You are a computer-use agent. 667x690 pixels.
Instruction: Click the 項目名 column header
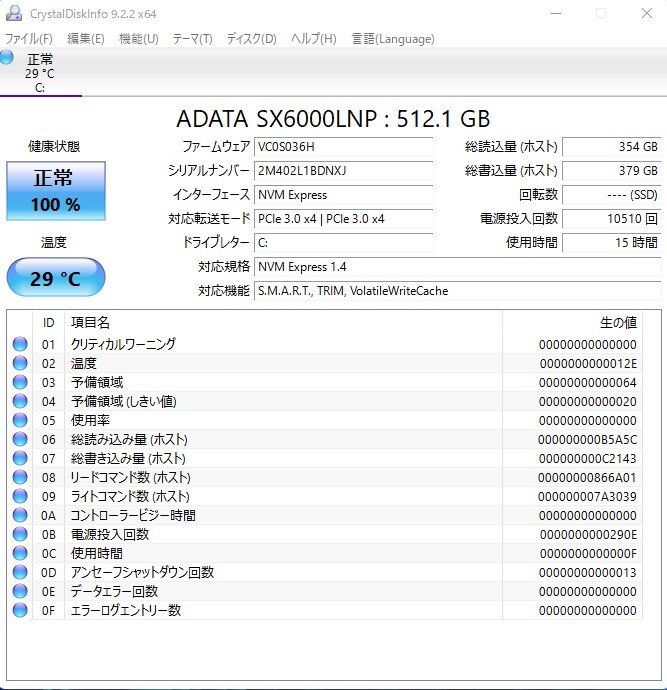tap(90, 323)
